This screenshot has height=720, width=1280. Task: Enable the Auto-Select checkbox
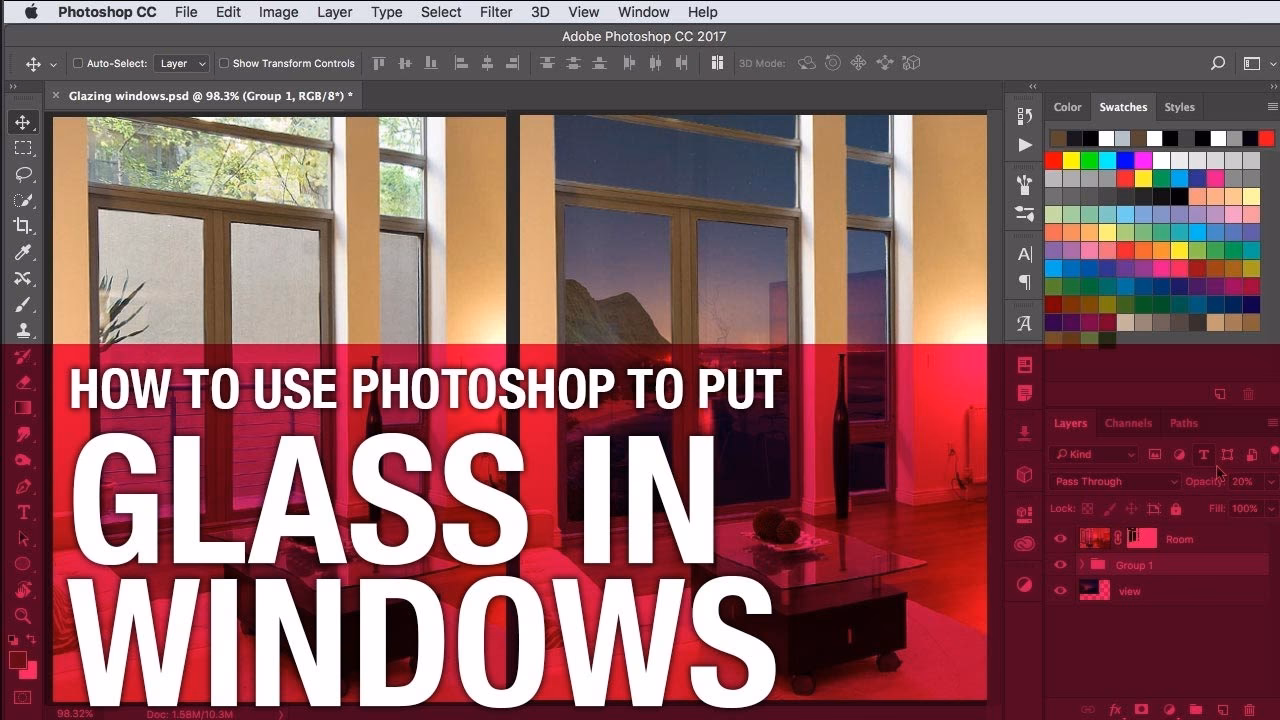[x=77, y=62]
